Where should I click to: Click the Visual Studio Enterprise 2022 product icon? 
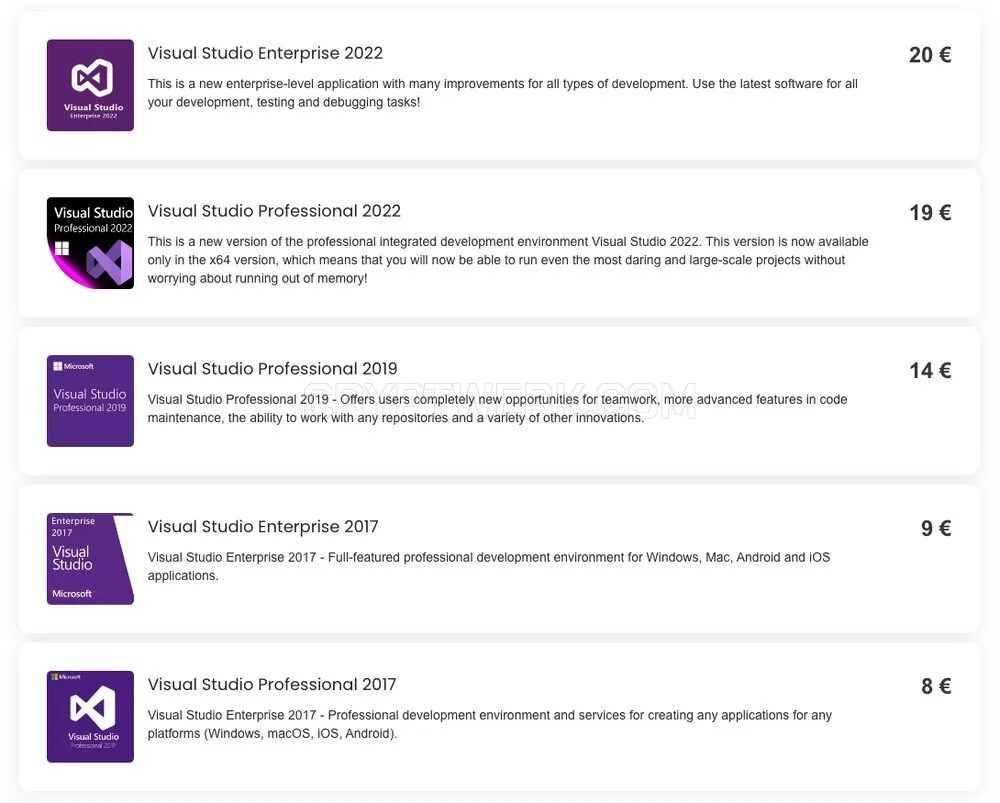pos(91,85)
